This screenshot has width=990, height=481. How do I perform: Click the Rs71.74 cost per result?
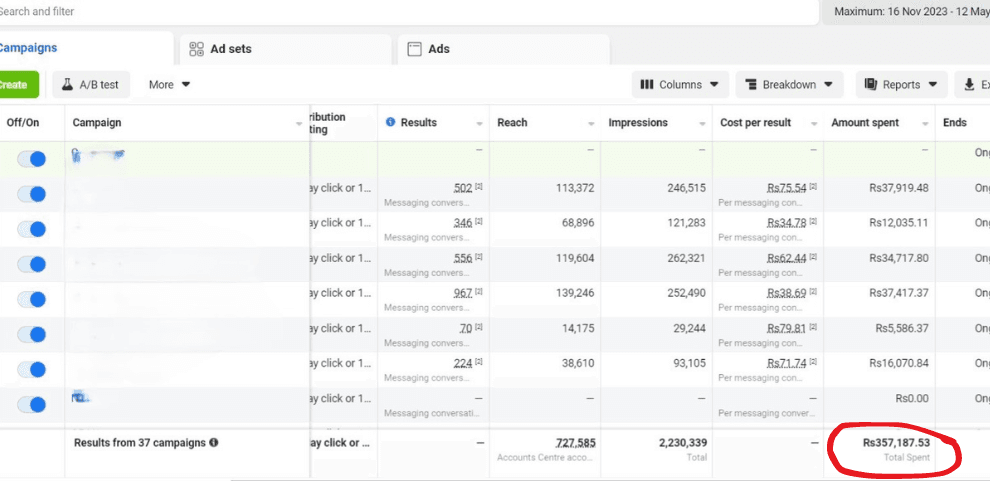[x=787, y=363]
